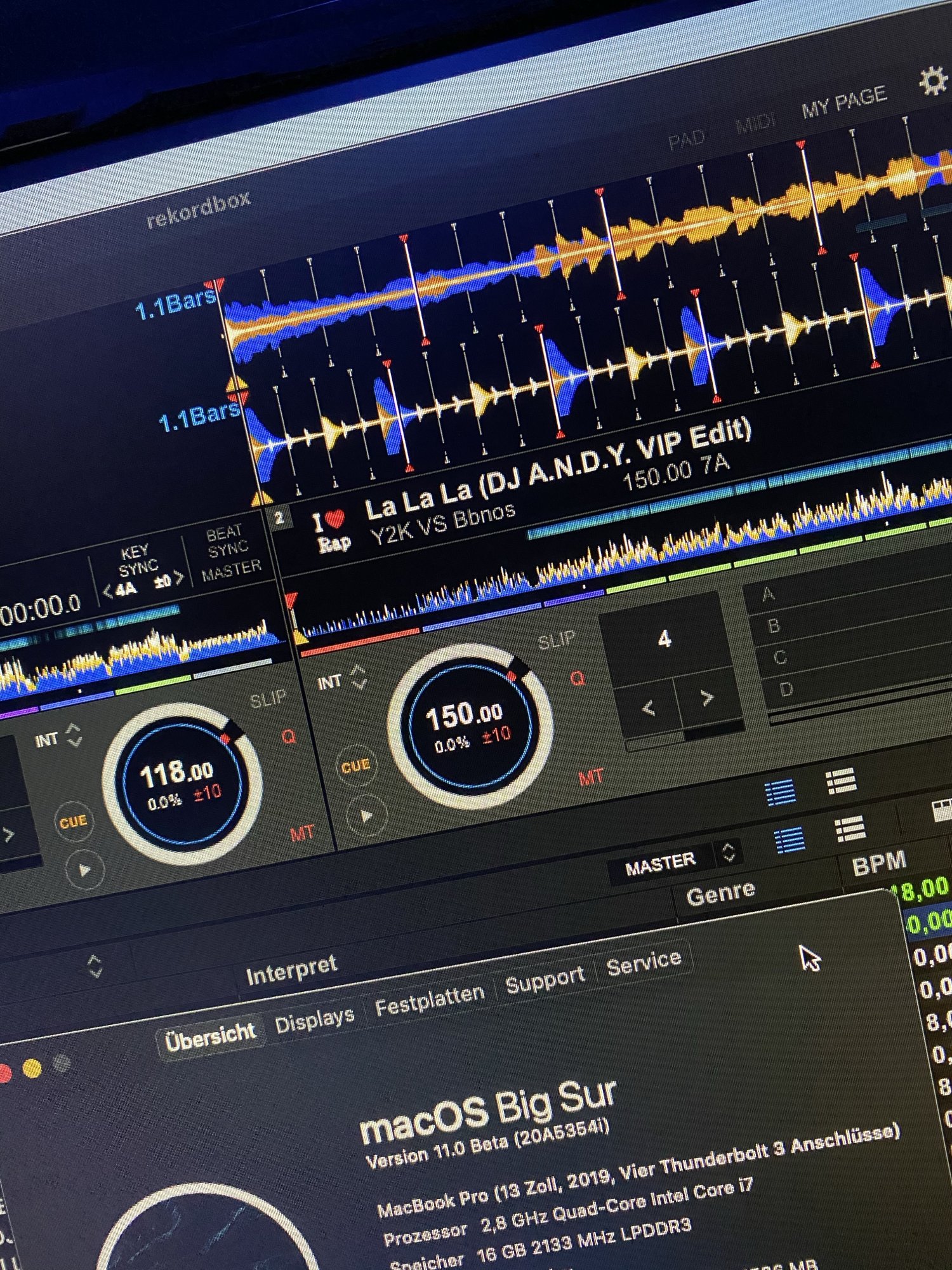Start playback on the 150.00 deck
Image resolution: width=952 pixels, height=1270 pixels.
tap(366, 815)
